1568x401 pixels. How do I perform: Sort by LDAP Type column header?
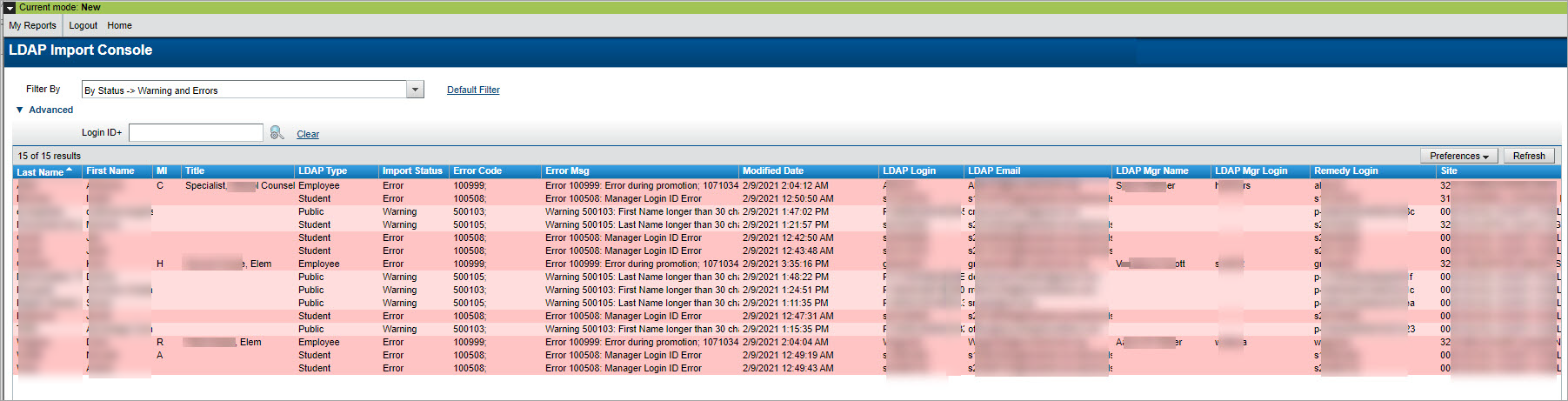(x=323, y=171)
